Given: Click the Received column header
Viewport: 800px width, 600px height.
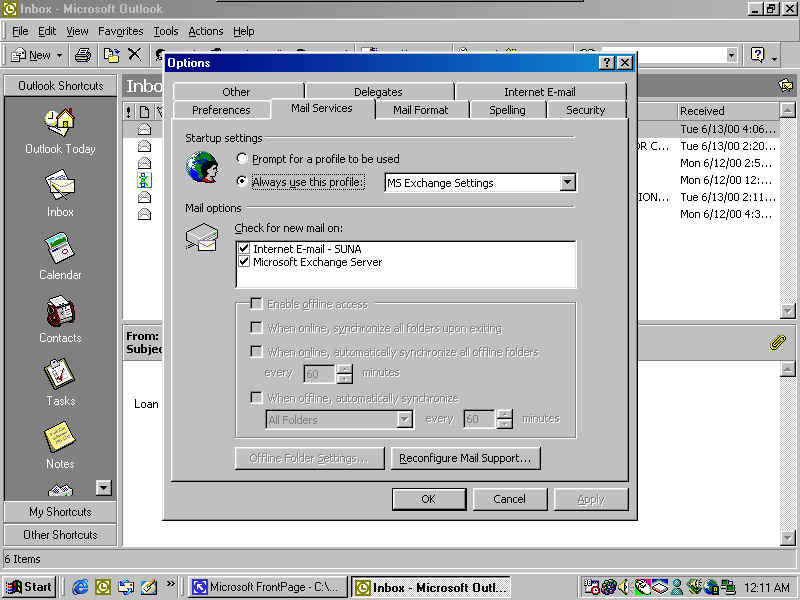Looking at the screenshot, I should coord(729,111).
